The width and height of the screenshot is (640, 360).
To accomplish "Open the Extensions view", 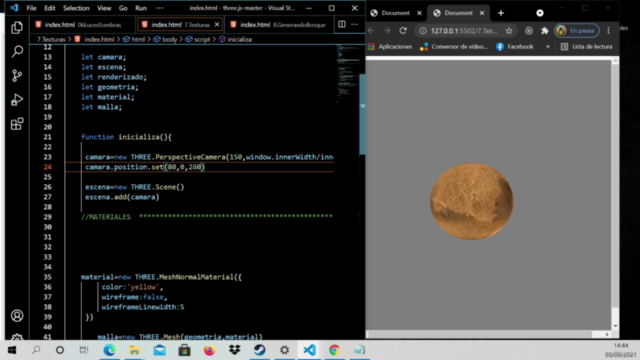I will [17, 124].
